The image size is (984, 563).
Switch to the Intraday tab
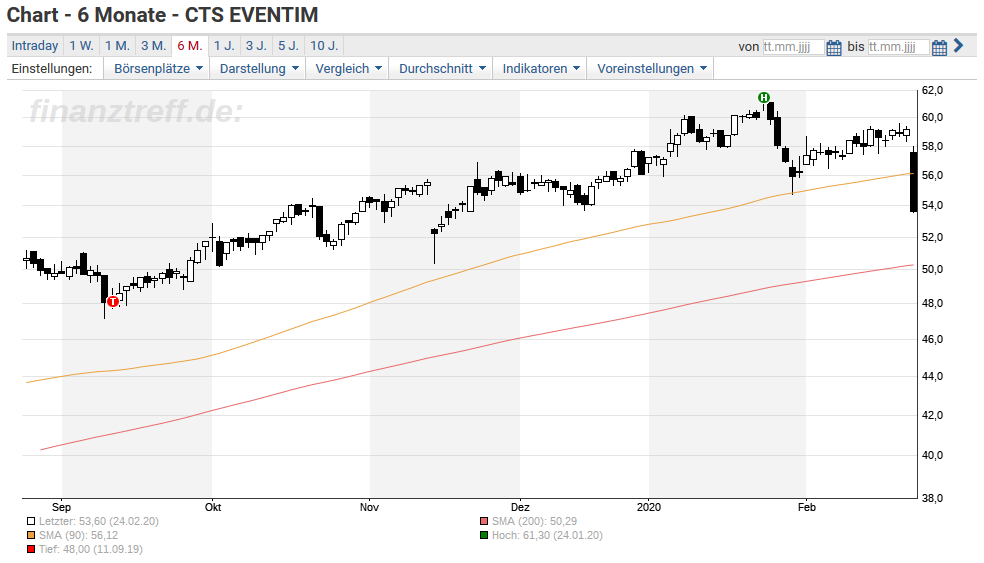pyautogui.click(x=35, y=46)
